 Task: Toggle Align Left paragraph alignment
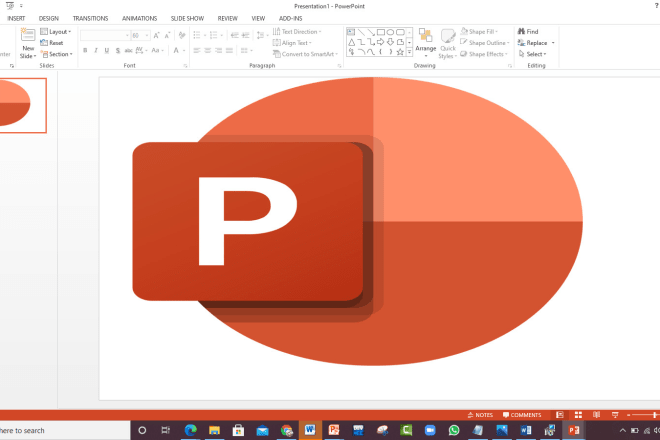[x=197, y=51]
